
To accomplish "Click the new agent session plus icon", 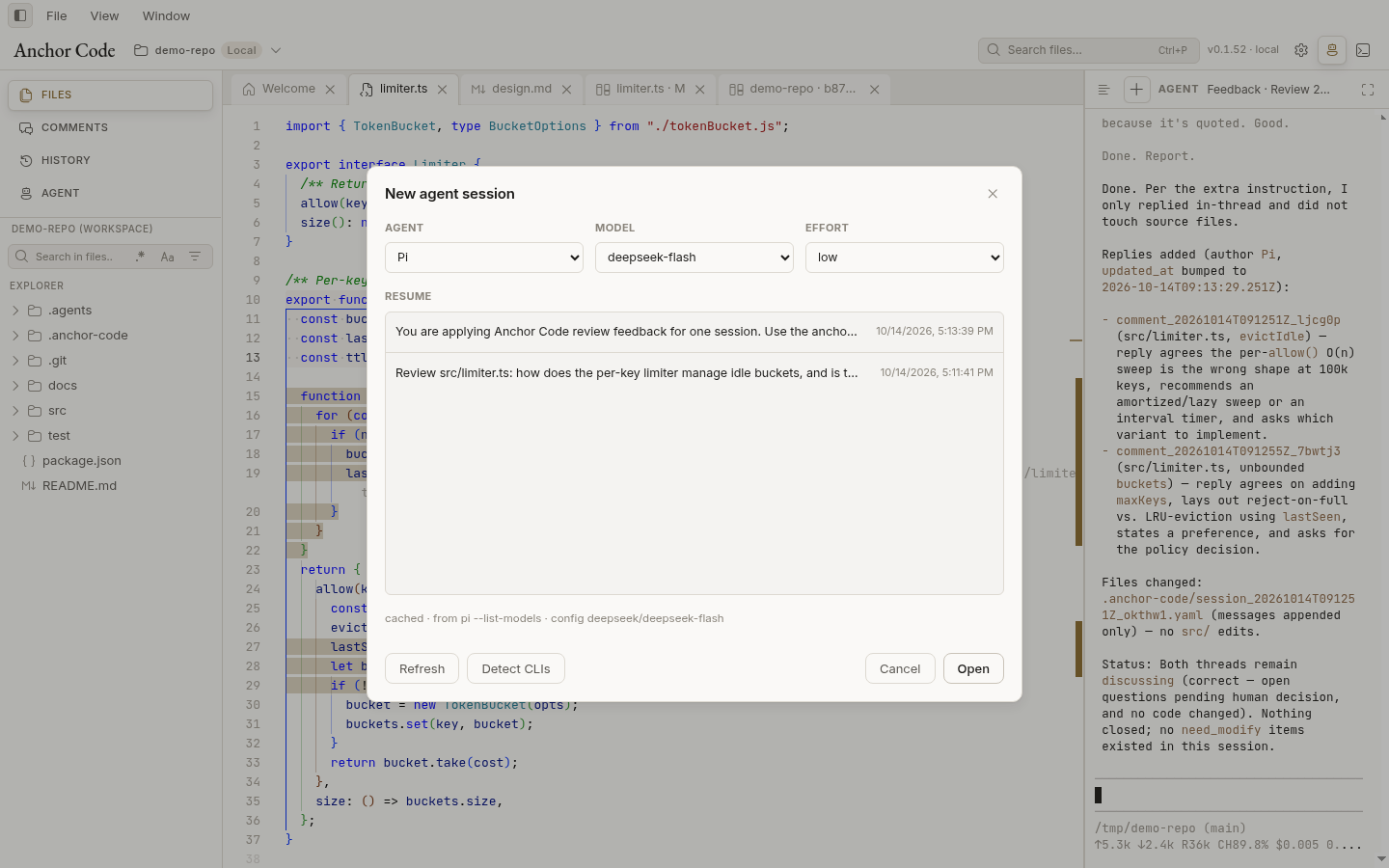I will pyautogui.click(x=1136, y=90).
